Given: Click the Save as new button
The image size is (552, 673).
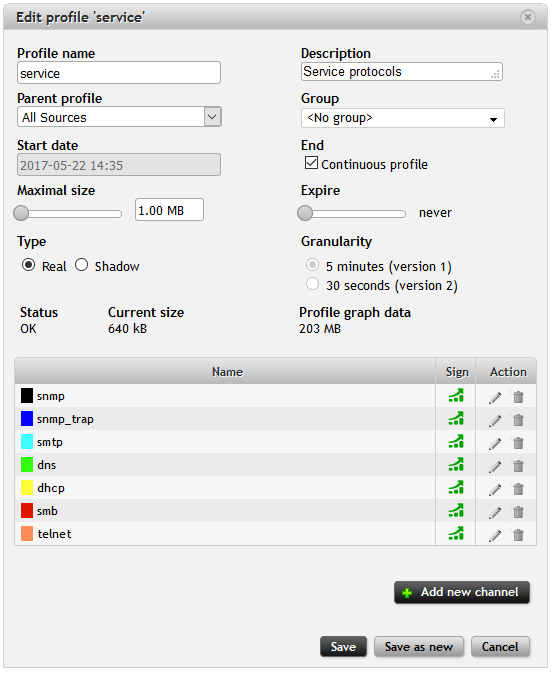Looking at the screenshot, I should tap(419, 646).
